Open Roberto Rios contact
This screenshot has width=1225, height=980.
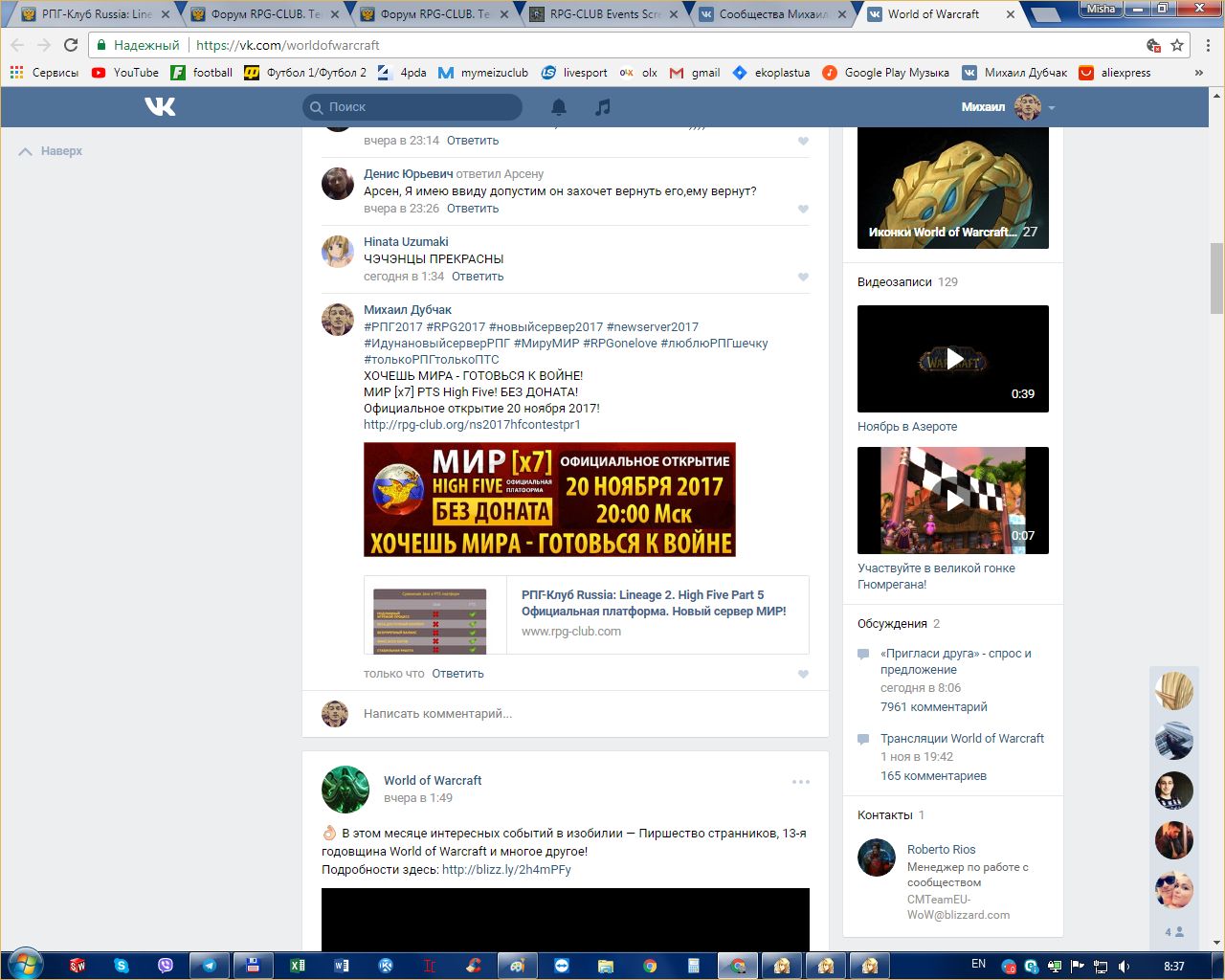pos(942,850)
